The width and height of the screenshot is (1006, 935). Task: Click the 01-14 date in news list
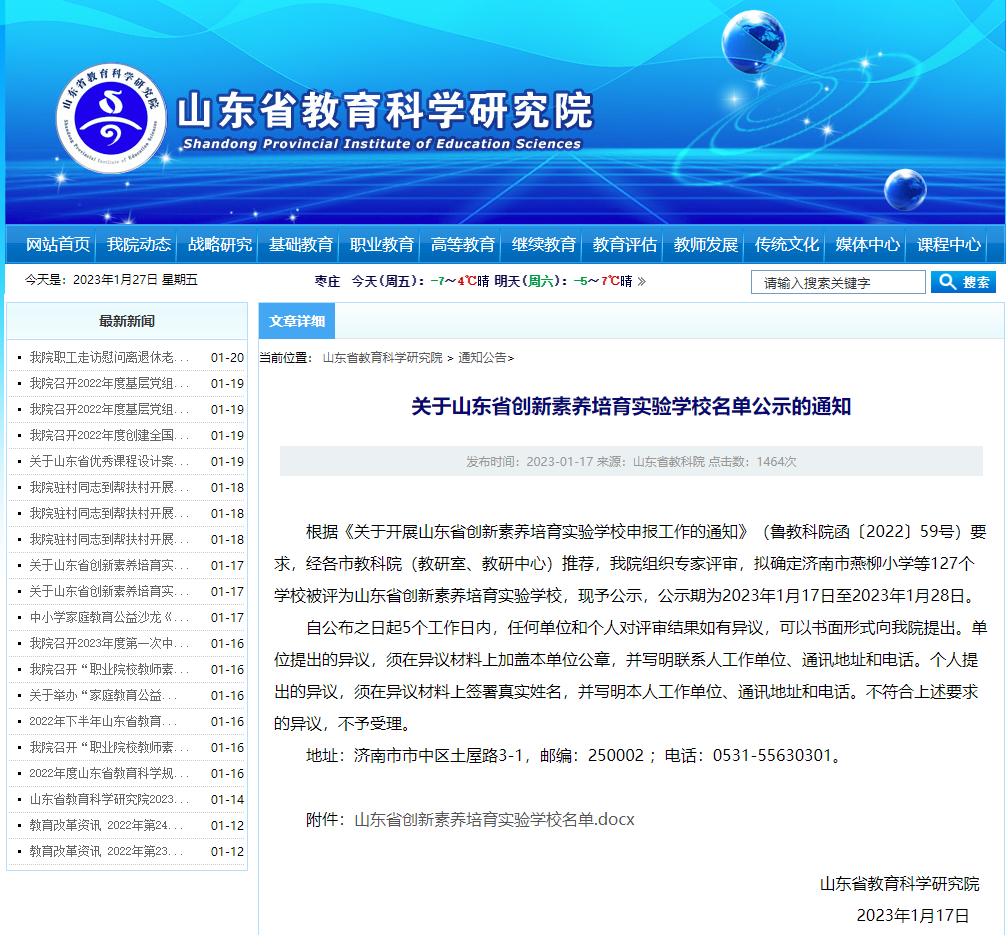(x=227, y=800)
